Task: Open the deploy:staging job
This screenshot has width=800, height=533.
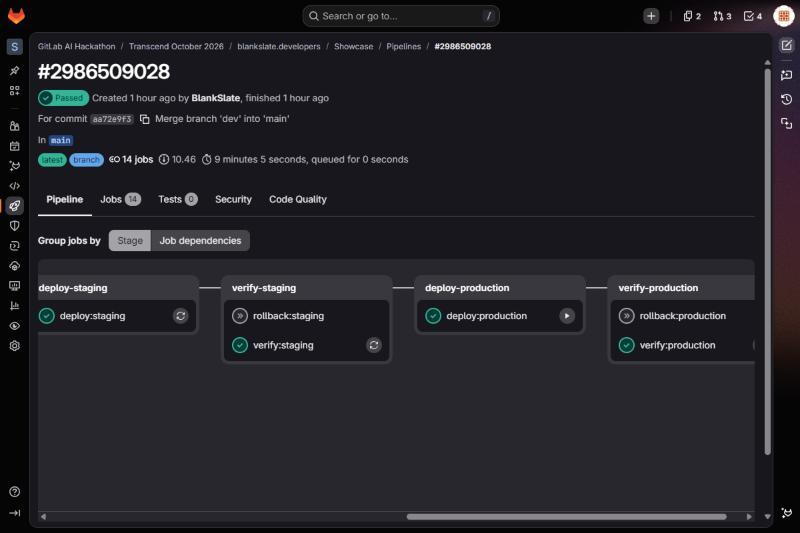Action: 92,316
